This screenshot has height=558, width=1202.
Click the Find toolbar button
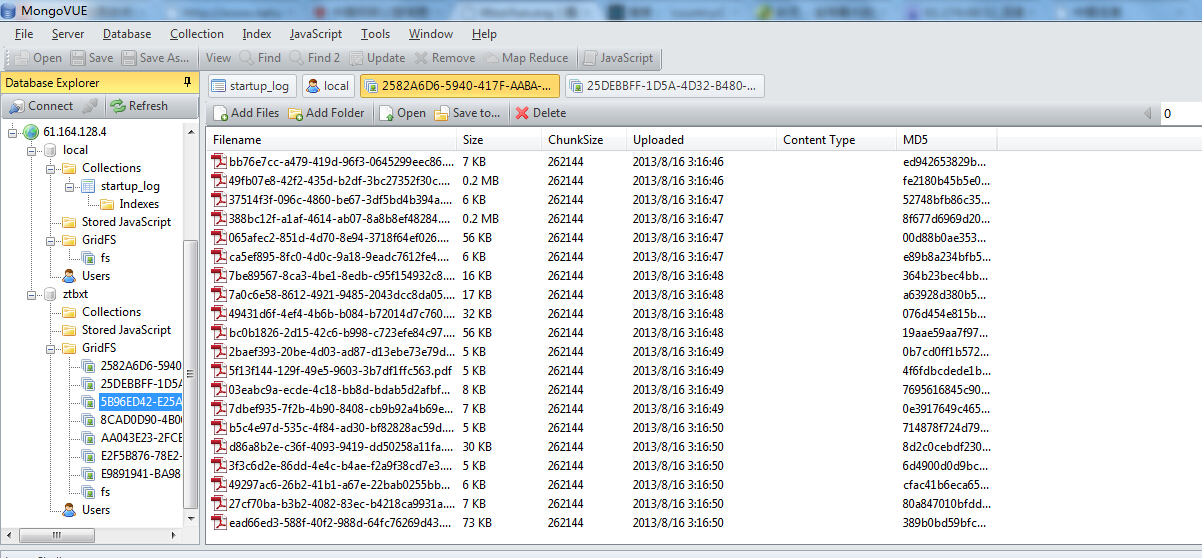coord(261,58)
